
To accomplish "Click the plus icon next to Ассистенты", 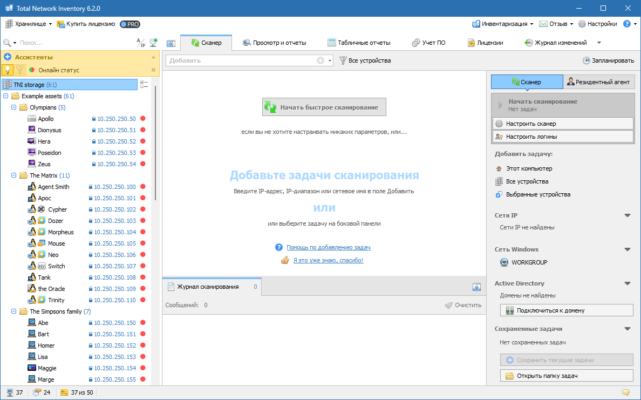I will [7, 57].
